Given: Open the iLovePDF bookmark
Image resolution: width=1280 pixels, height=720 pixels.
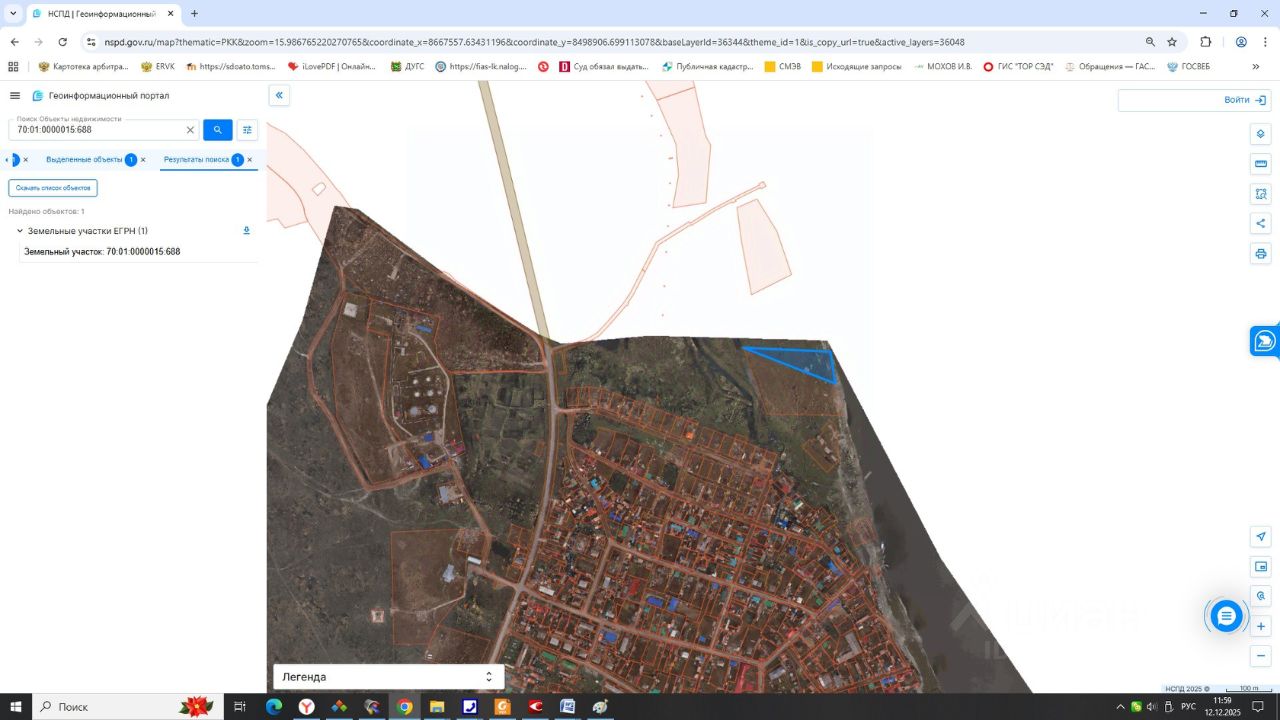Looking at the screenshot, I should pos(331,67).
